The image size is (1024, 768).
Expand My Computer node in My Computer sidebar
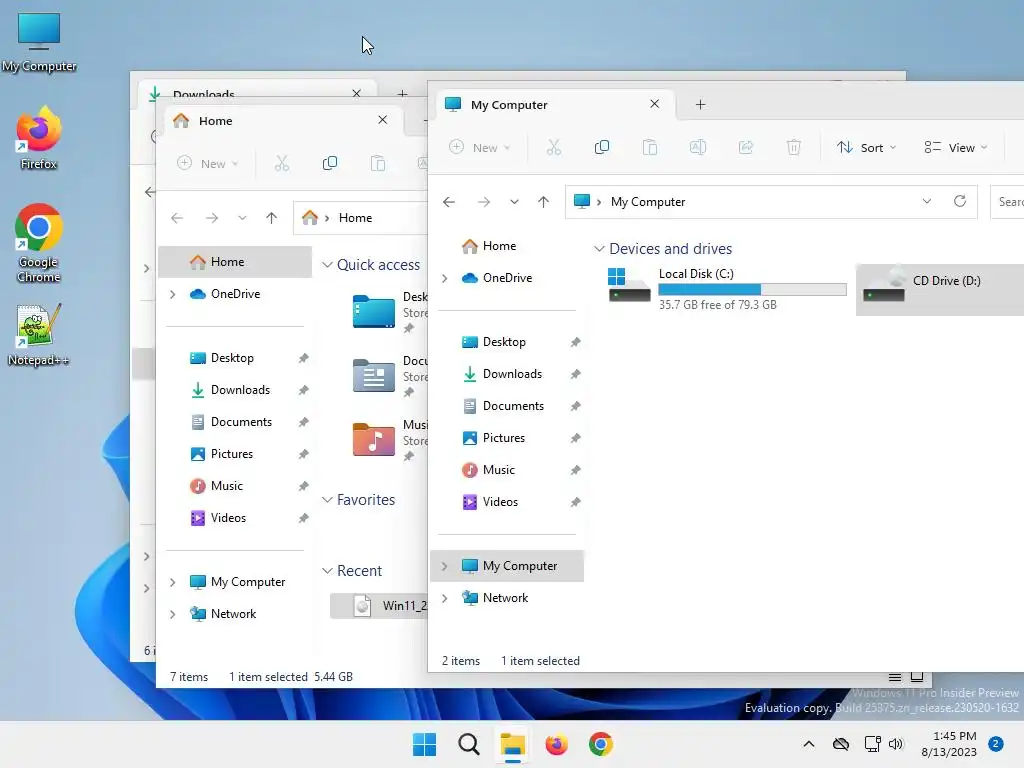tap(445, 566)
